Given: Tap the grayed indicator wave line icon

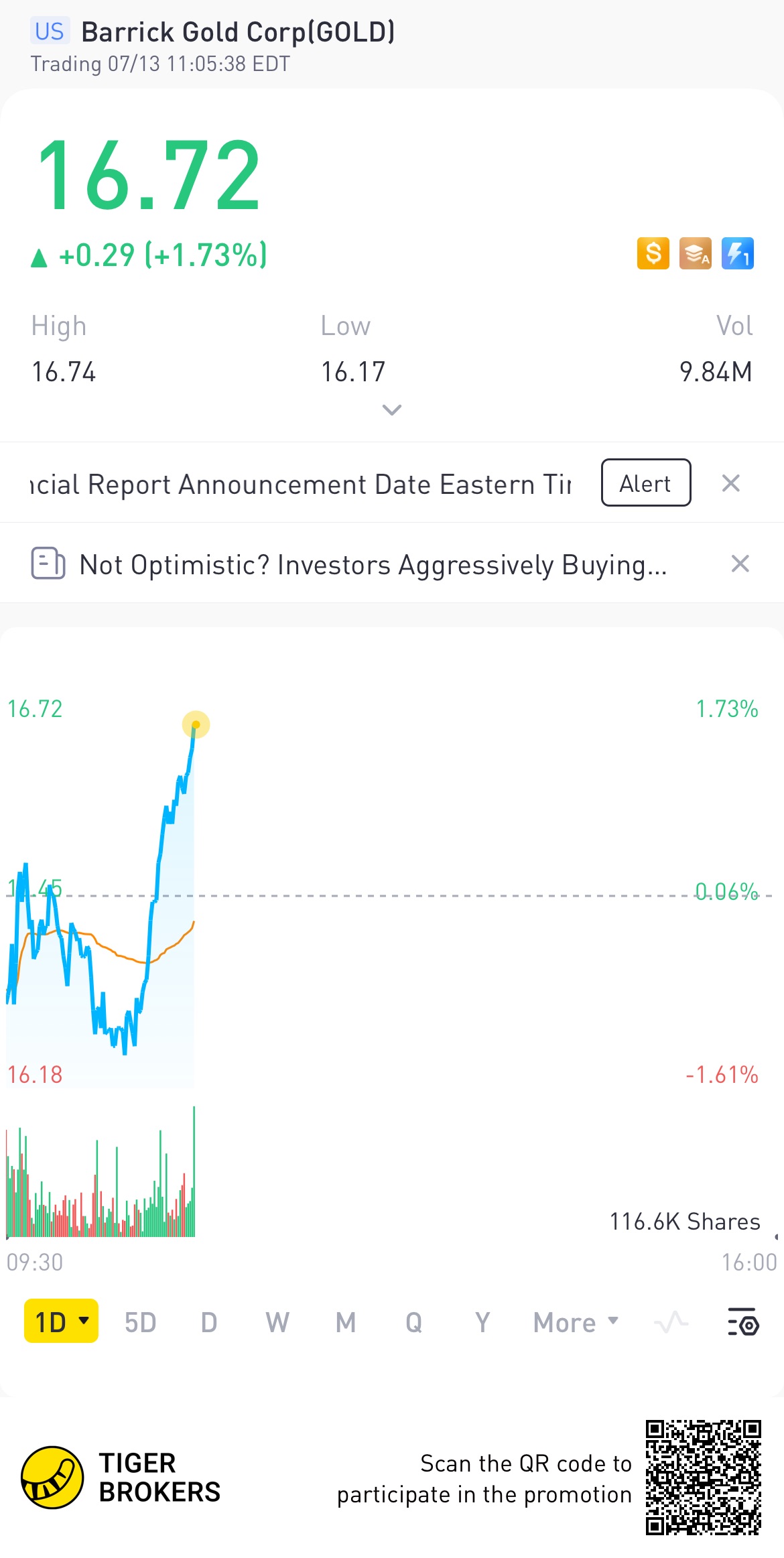Looking at the screenshot, I should [x=671, y=1322].
